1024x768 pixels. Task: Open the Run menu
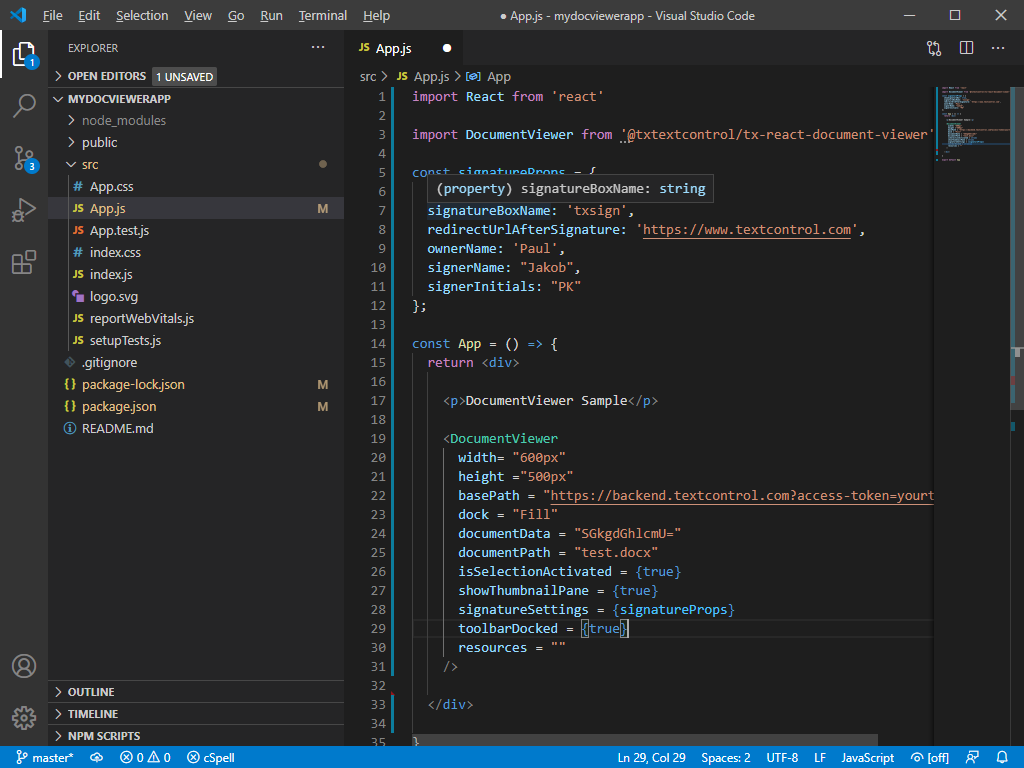coord(271,16)
